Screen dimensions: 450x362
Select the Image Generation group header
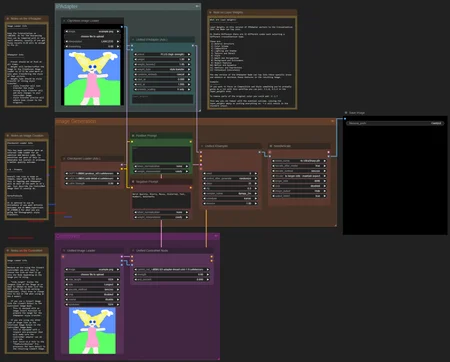pos(195,121)
